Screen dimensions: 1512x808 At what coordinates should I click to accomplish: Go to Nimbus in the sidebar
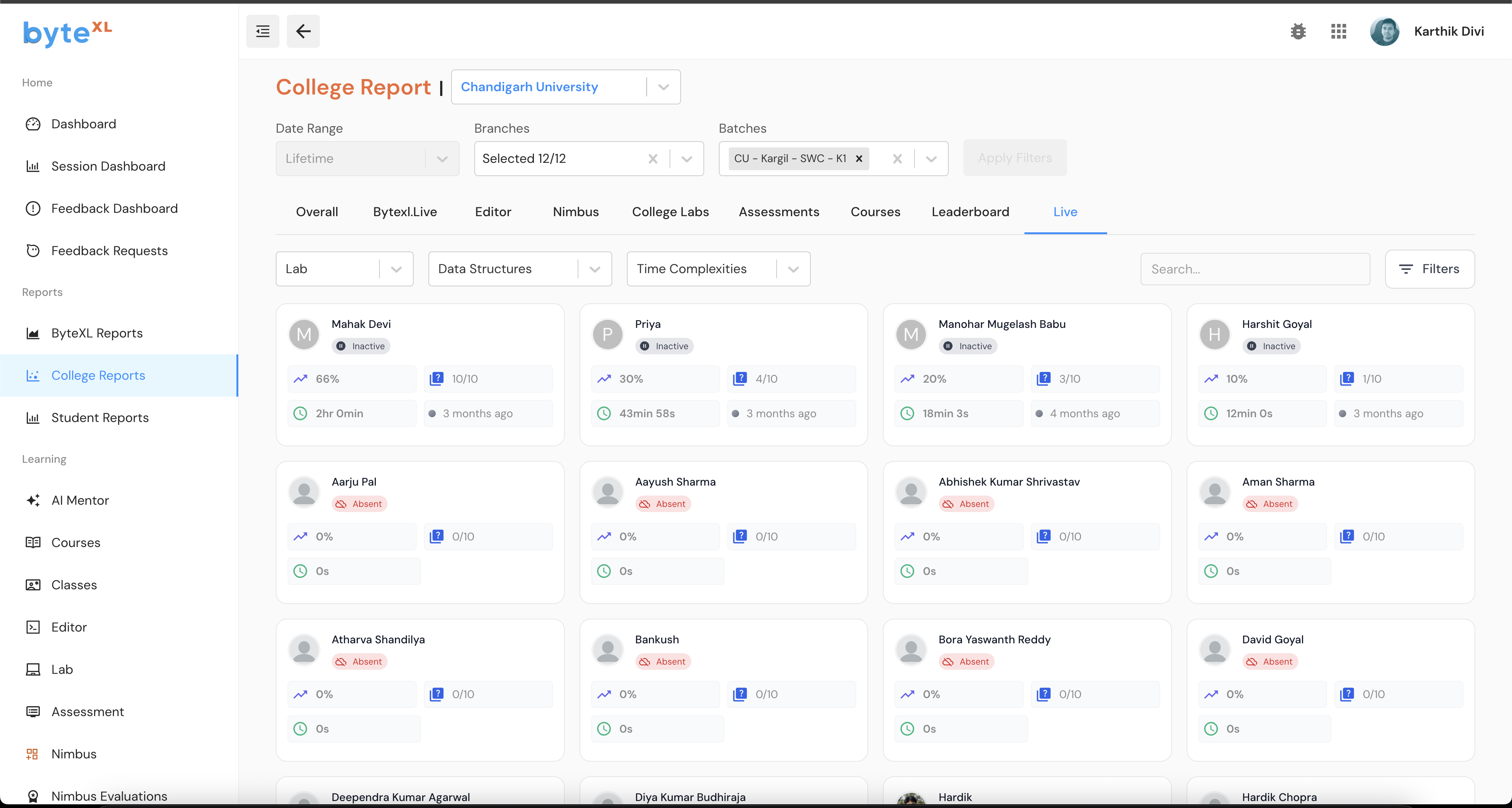click(74, 754)
